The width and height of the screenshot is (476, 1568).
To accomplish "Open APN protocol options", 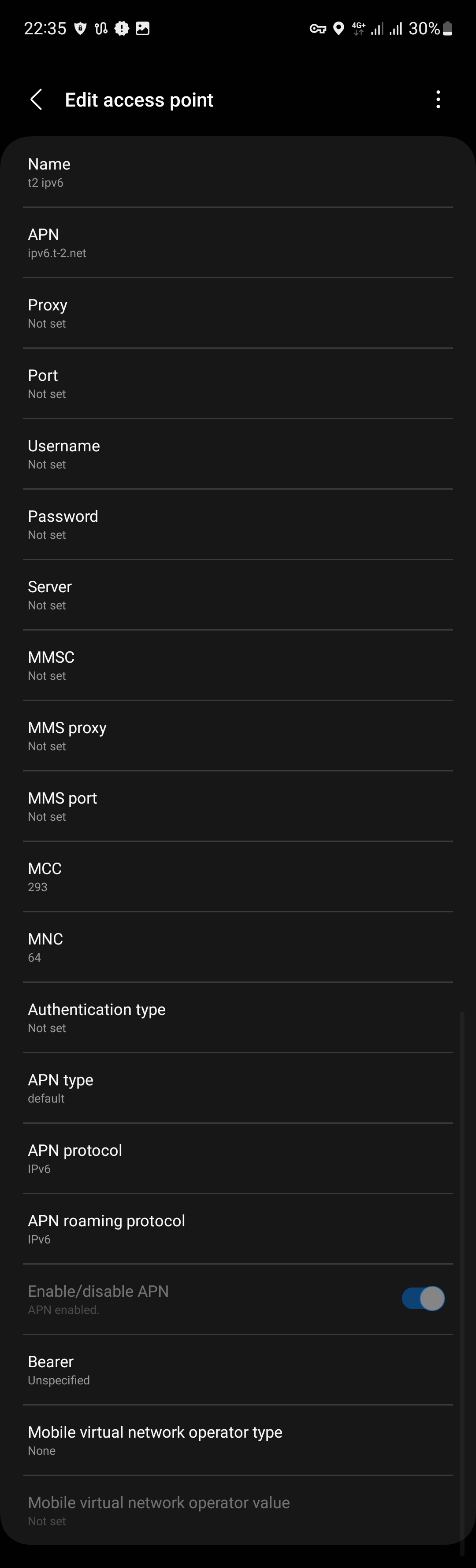I will [238, 1158].
